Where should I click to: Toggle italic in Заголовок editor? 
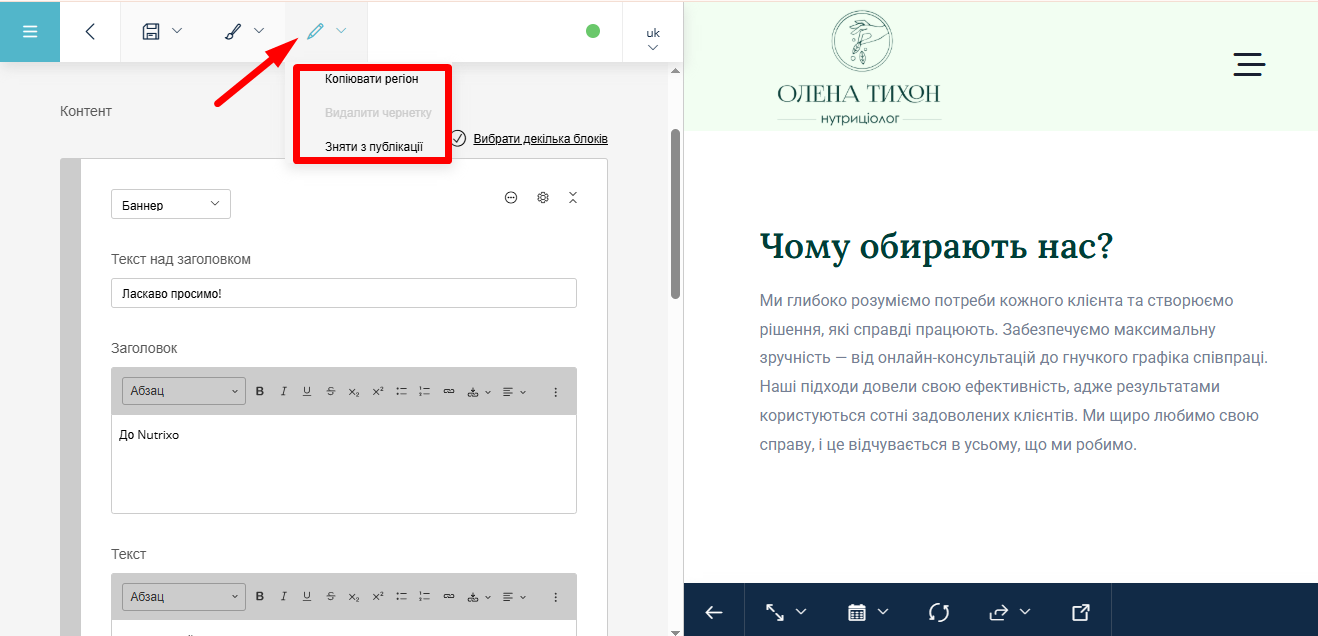pos(283,391)
